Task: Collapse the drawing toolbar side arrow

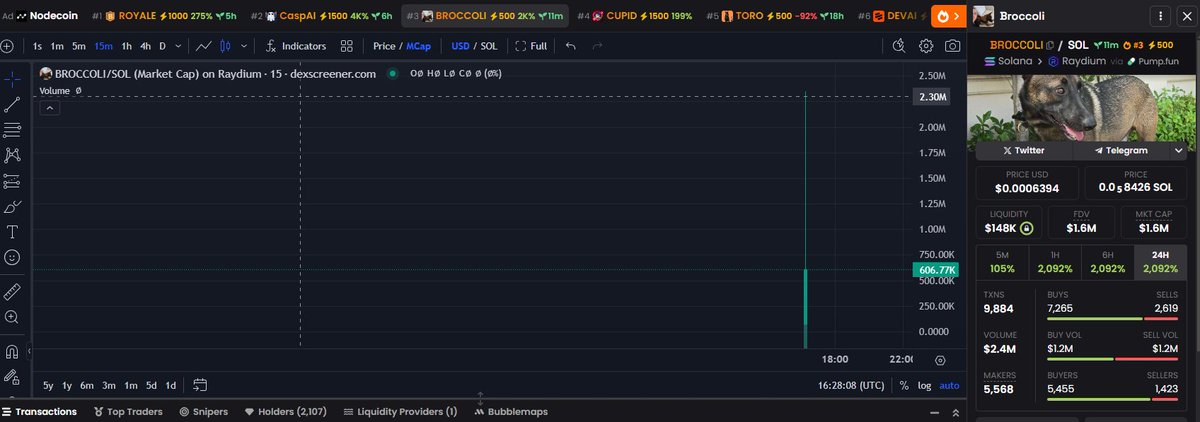Action: 29,351
